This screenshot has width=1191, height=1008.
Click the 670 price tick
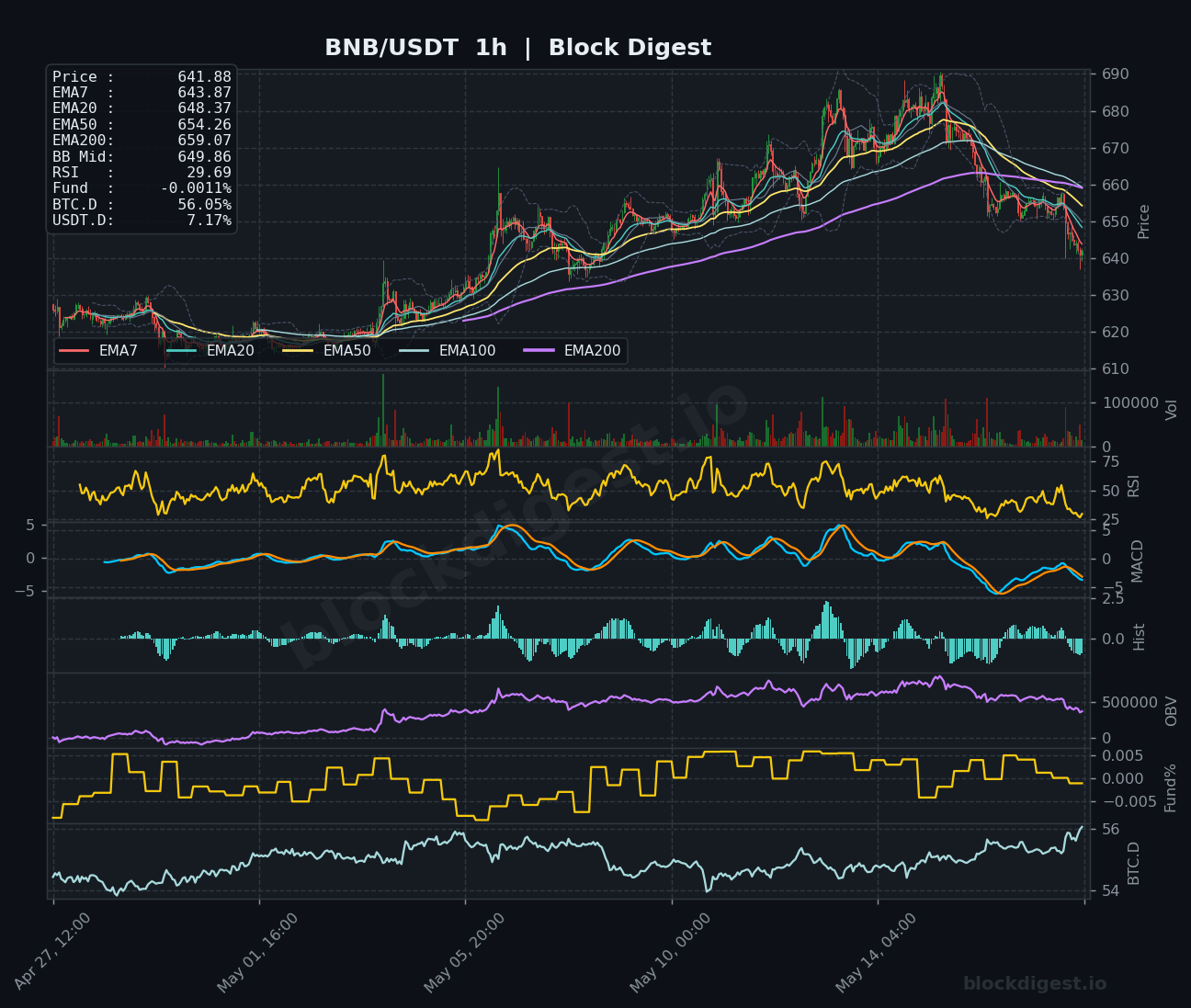[x=1117, y=149]
